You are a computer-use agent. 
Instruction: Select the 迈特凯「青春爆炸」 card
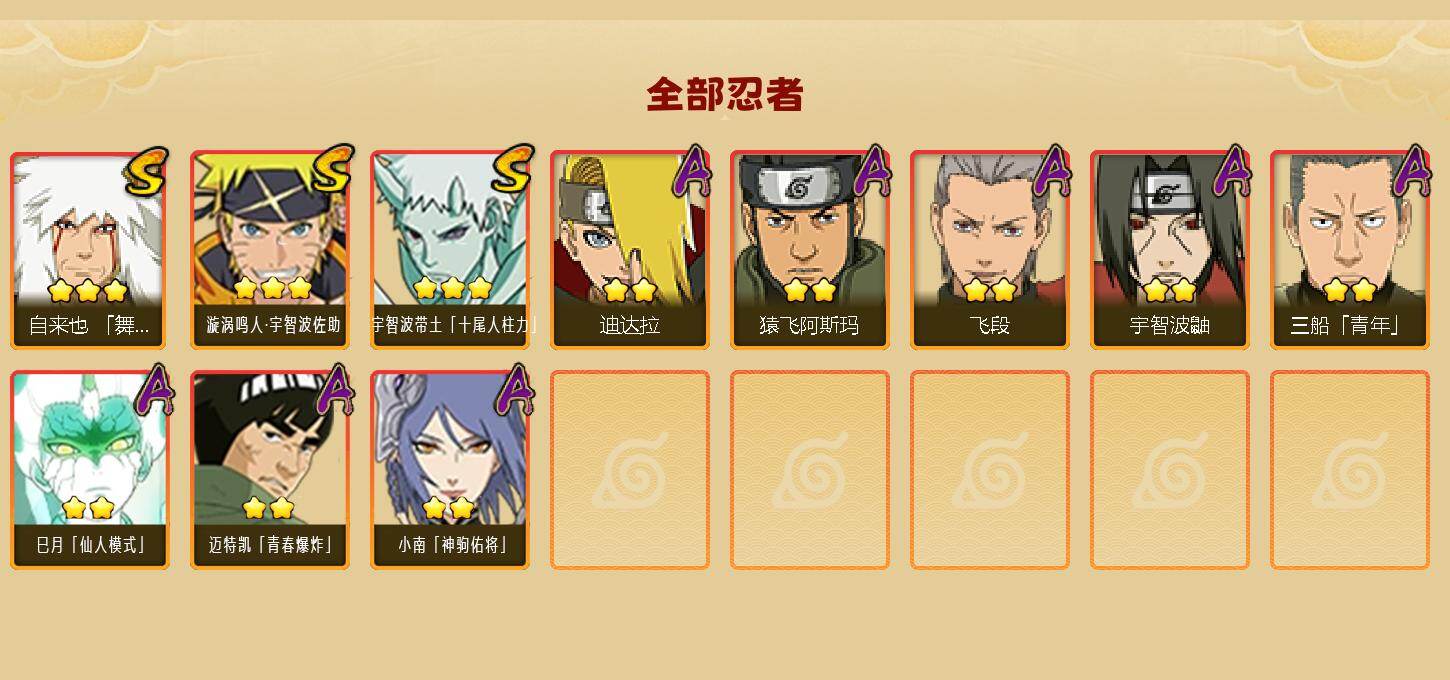270,470
